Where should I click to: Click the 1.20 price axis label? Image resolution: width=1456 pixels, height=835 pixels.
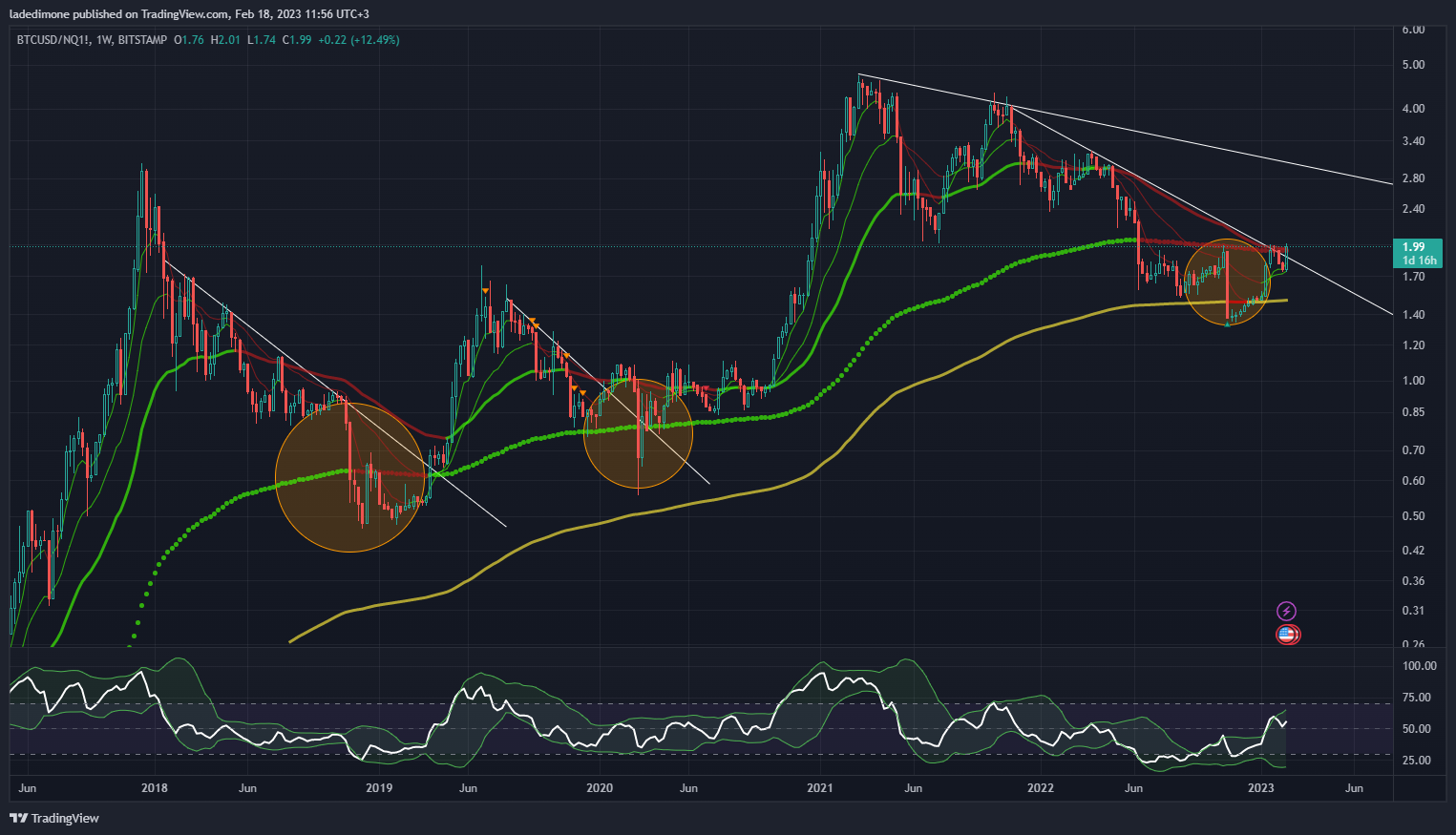tap(1413, 345)
